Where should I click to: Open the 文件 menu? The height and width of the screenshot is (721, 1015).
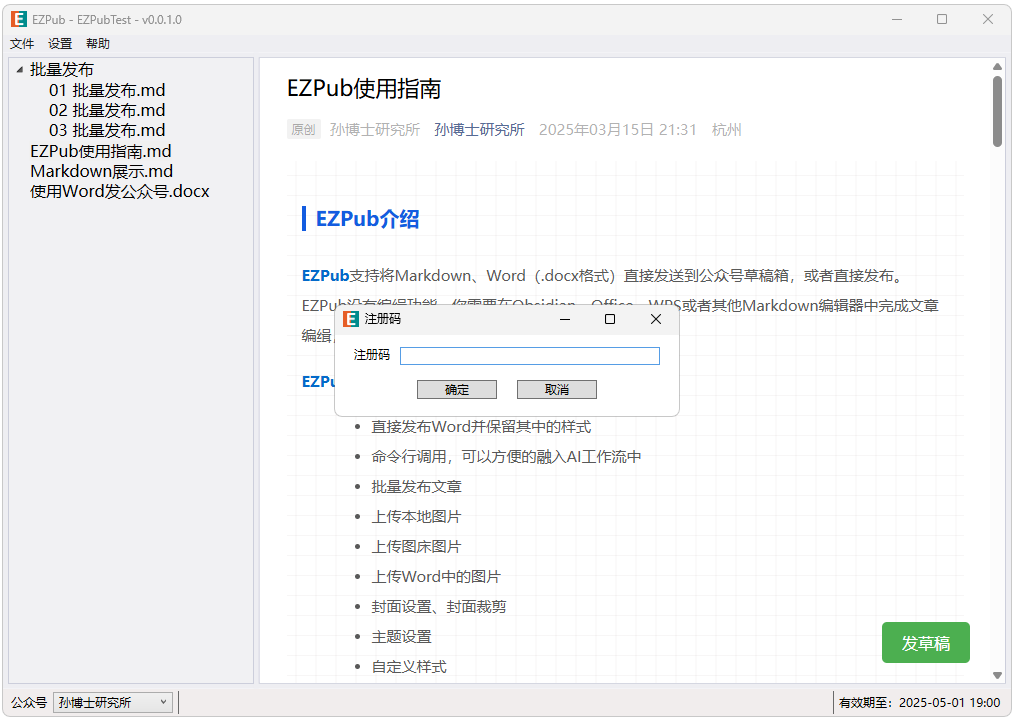(22, 44)
